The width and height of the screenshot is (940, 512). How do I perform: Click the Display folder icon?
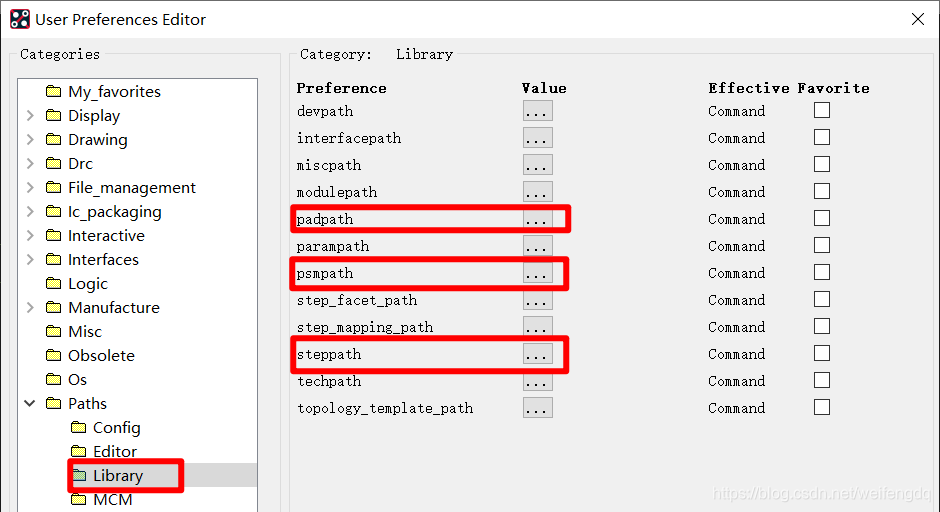(53, 115)
